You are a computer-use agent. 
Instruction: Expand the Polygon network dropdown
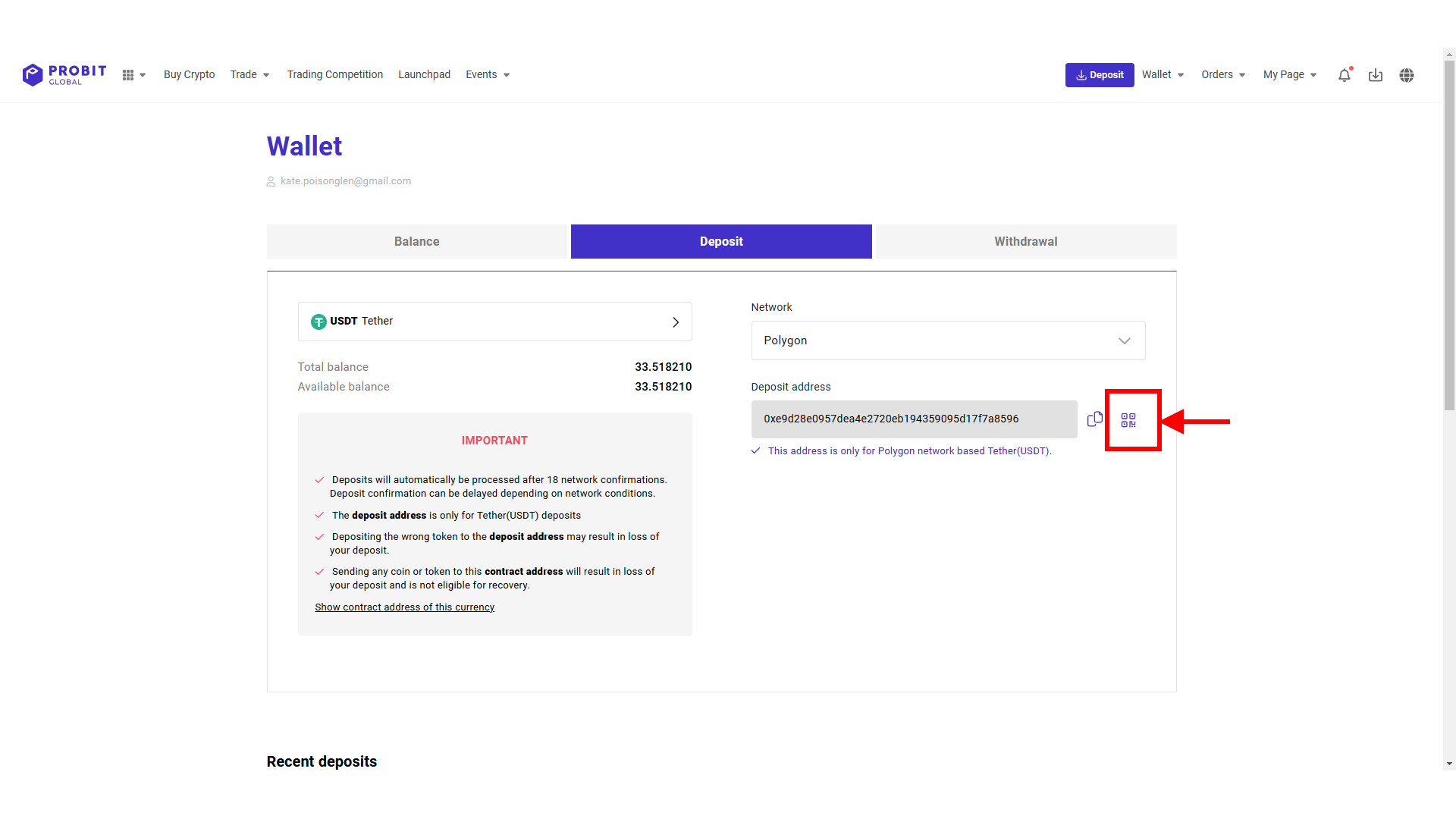coord(948,340)
